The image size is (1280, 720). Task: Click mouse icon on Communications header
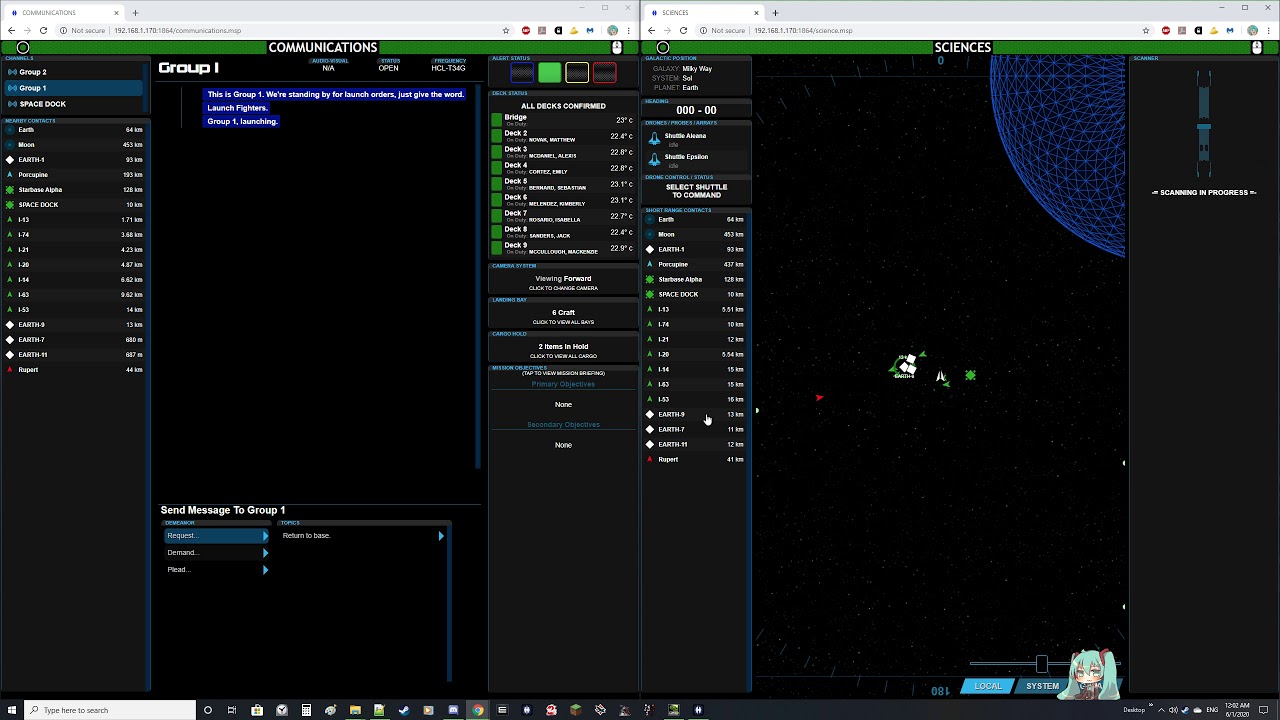point(617,48)
